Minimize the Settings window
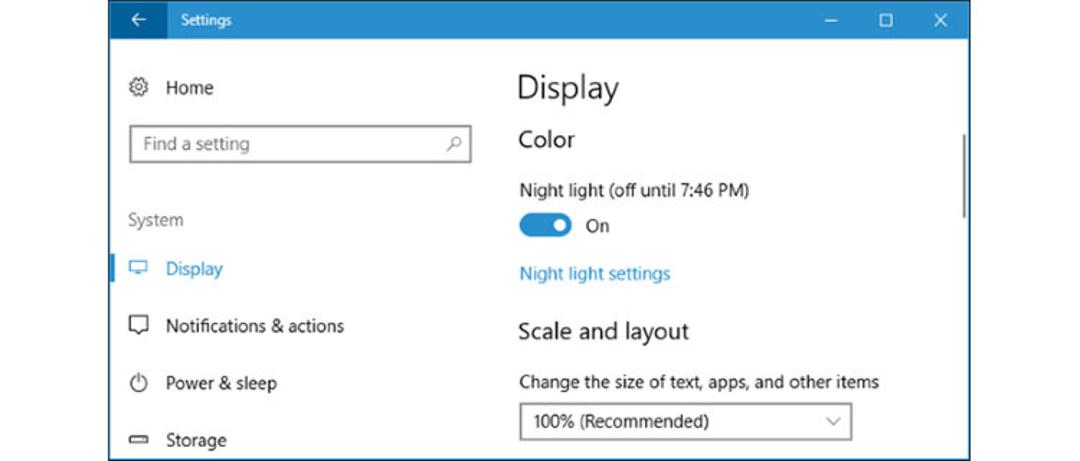This screenshot has height=461, width=1080. pos(831,20)
